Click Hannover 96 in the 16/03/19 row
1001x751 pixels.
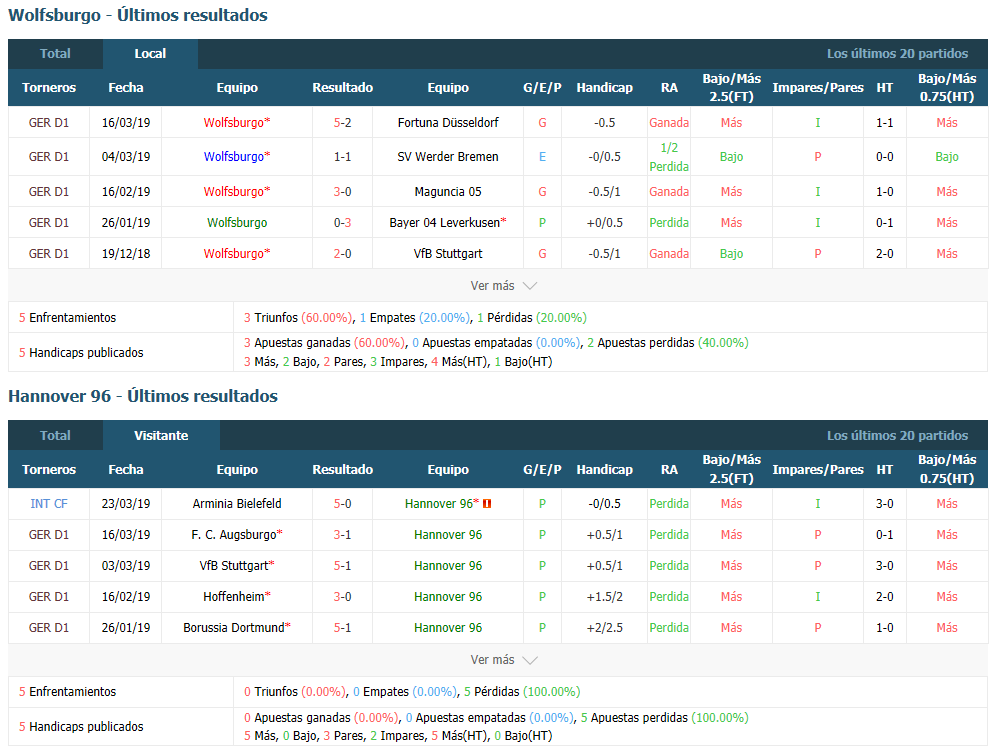pos(448,535)
